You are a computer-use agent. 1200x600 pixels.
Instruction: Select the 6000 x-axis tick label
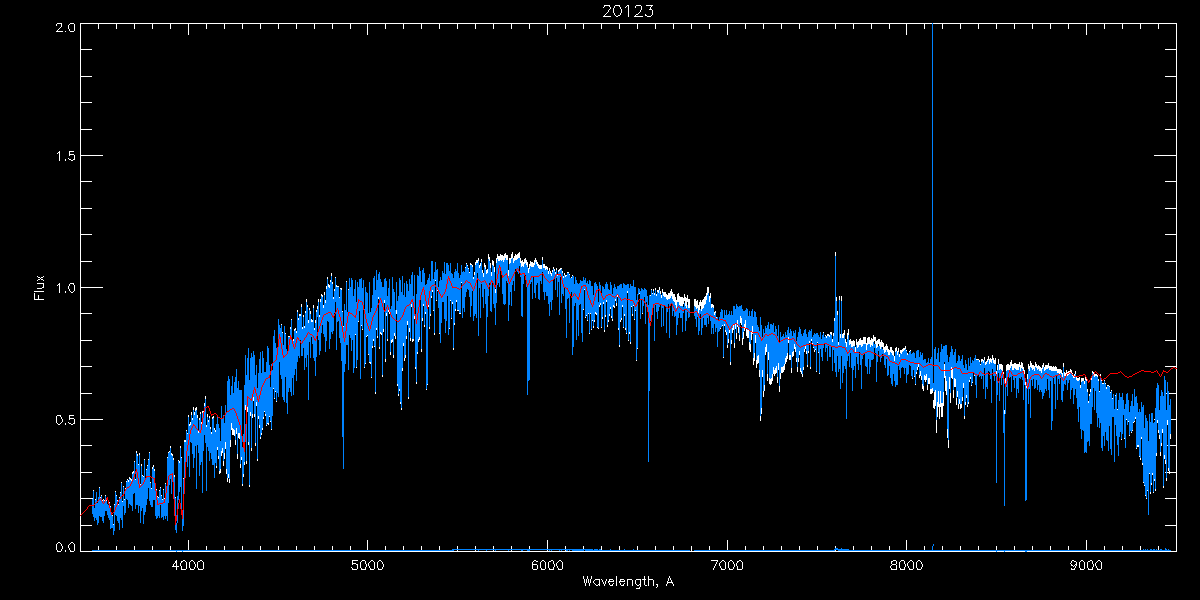pyautogui.click(x=547, y=564)
